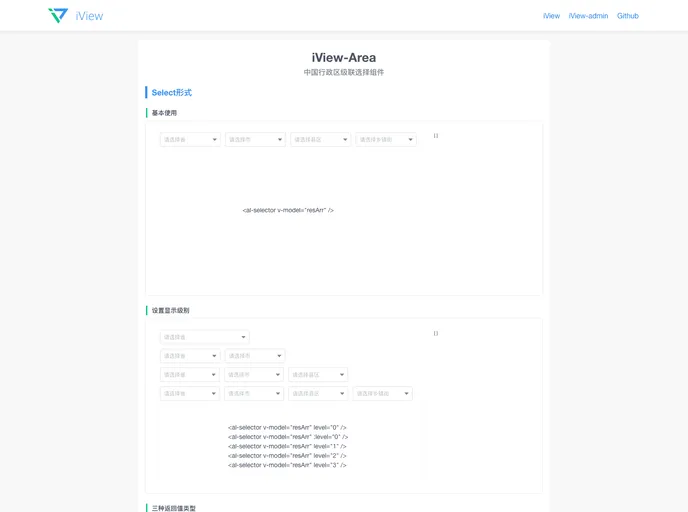The height and width of the screenshot is (512, 688).
Task: Expand the 请选择县区 dropdown under 基本使用
Action: coord(320,140)
